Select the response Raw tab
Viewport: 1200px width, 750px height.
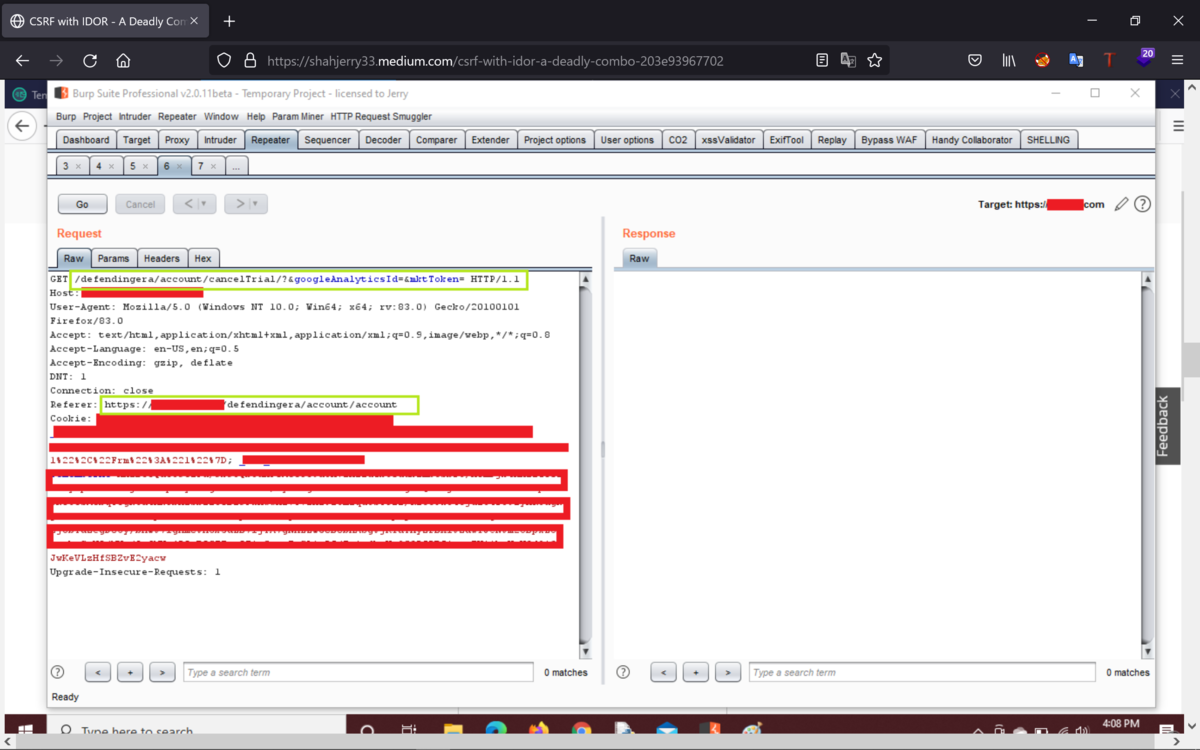pyautogui.click(x=639, y=258)
